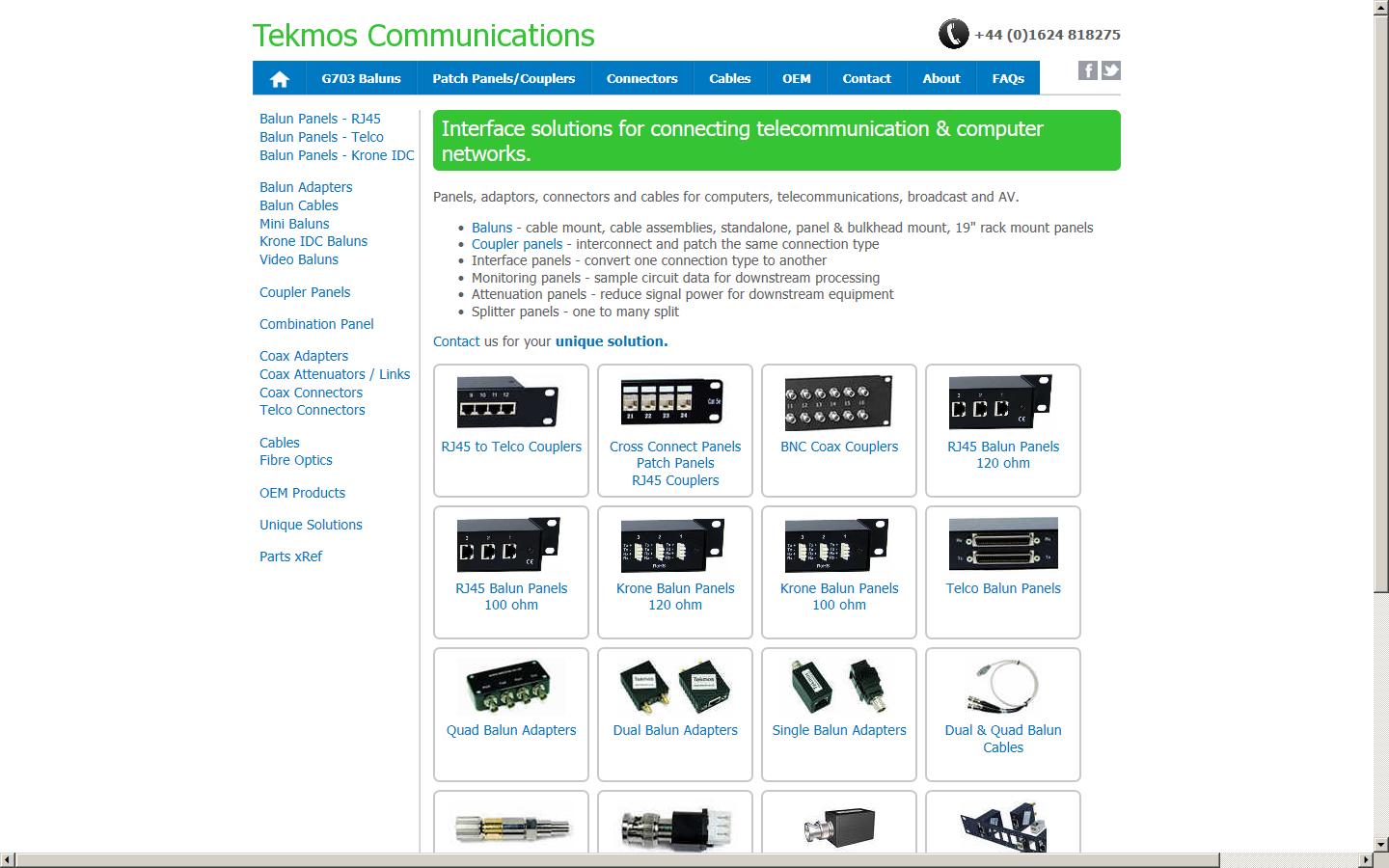Open the Facebook icon link
Viewport: 1389px width, 868px height.
point(1087,70)
